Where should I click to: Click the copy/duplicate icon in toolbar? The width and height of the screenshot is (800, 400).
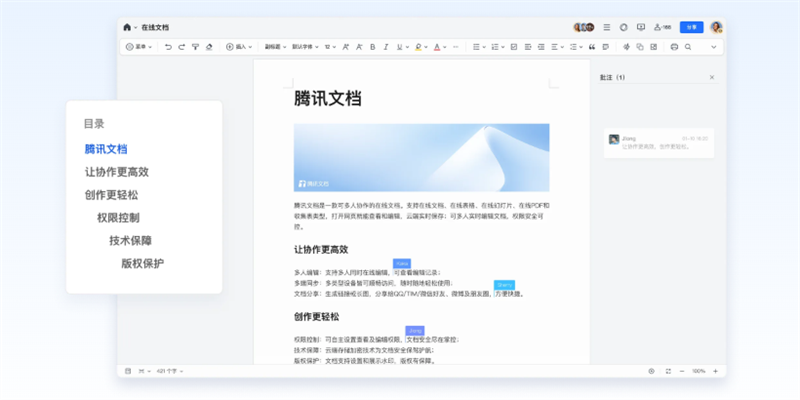click(640, 47)
